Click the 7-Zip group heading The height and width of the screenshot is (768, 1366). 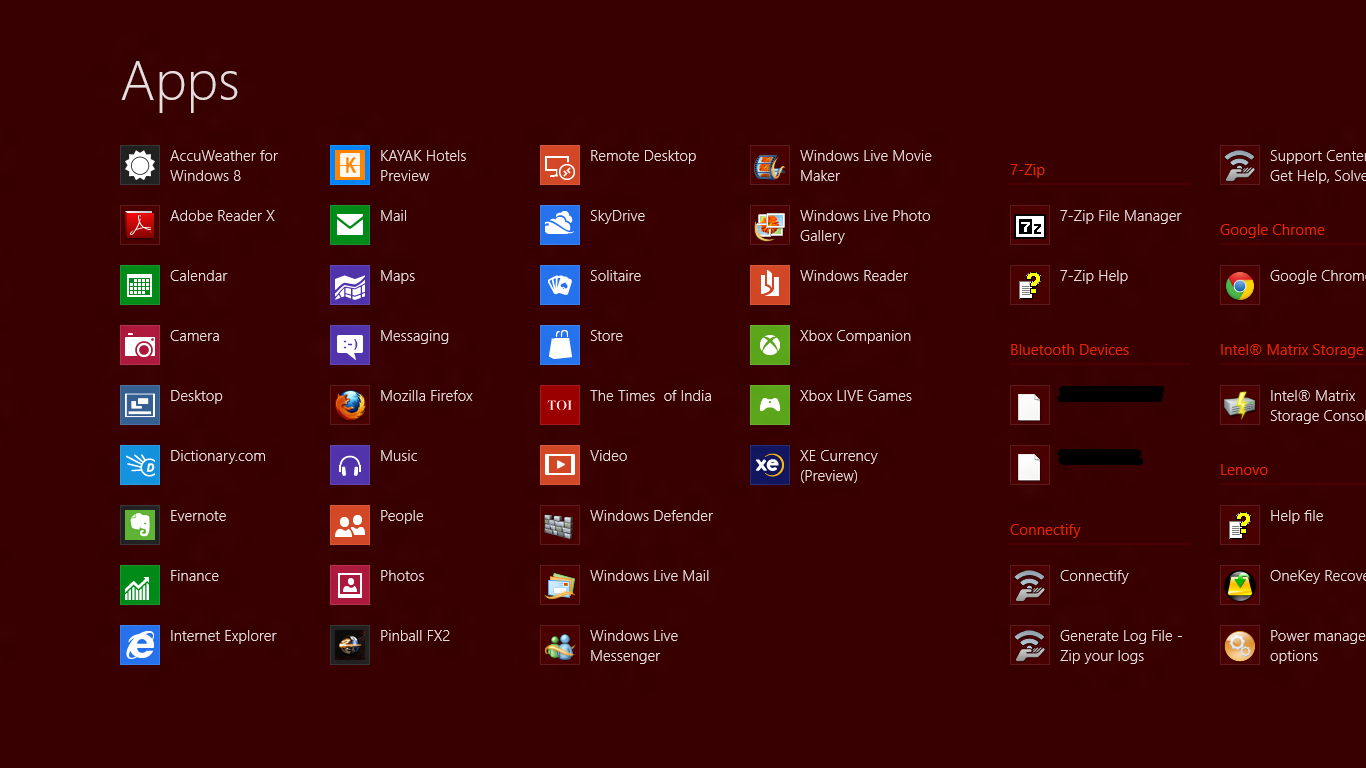[x=1027, y=170]
